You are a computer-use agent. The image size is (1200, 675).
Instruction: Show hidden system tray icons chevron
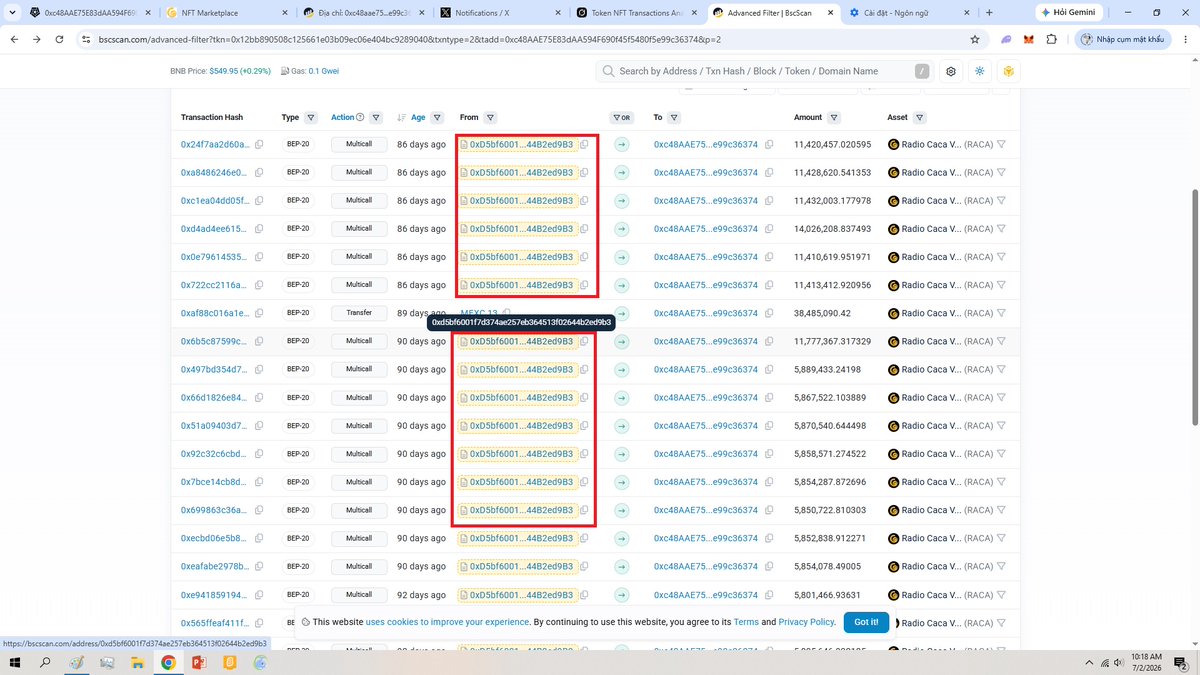1090,662
